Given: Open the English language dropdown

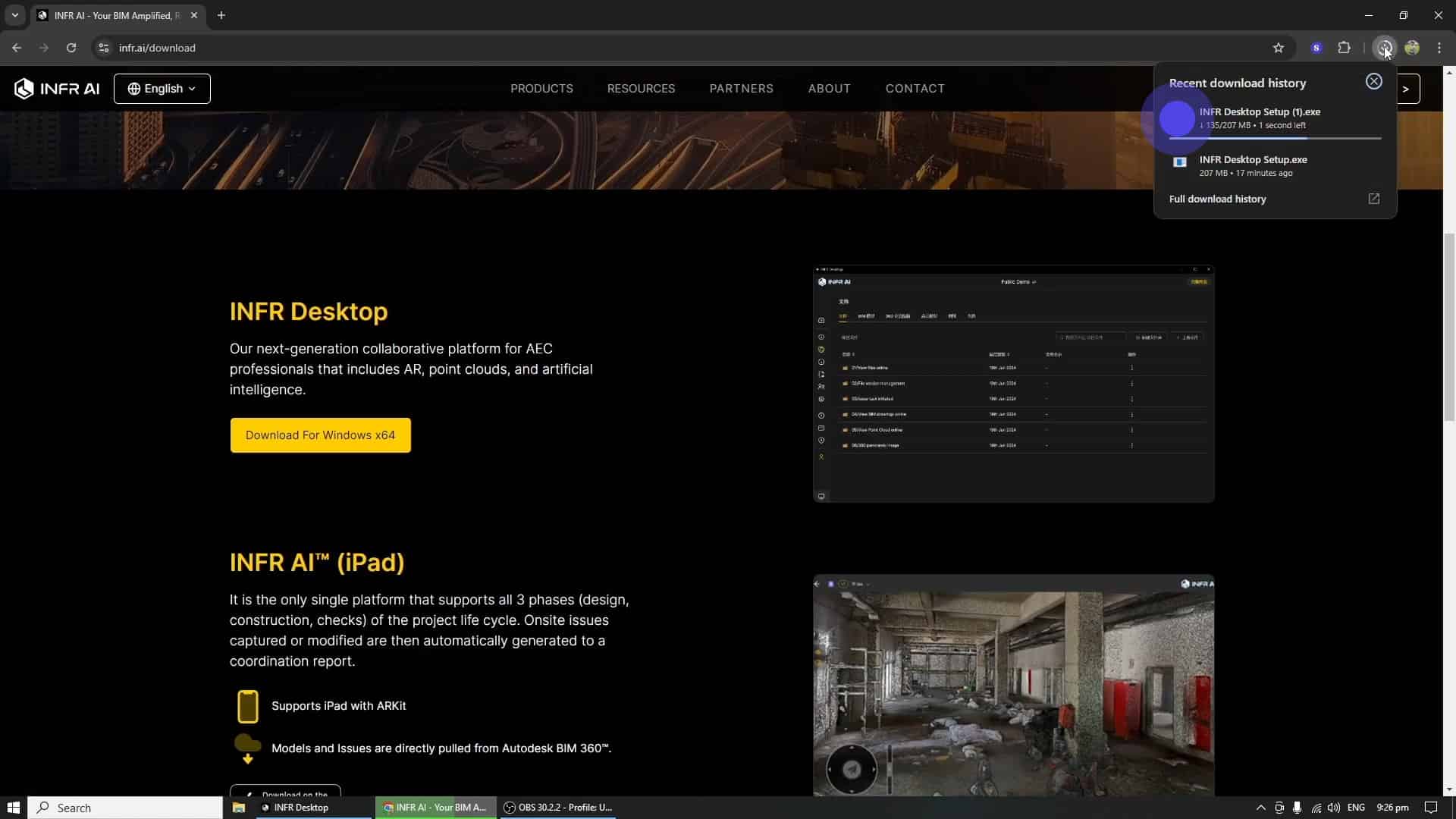Looking at the screenshot, I should 162,89.
